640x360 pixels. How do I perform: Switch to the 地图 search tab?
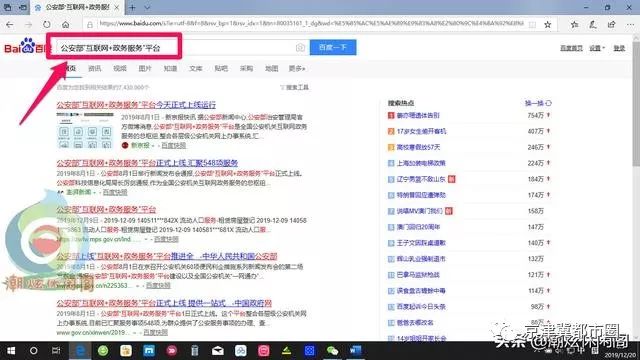pos(271,69)
